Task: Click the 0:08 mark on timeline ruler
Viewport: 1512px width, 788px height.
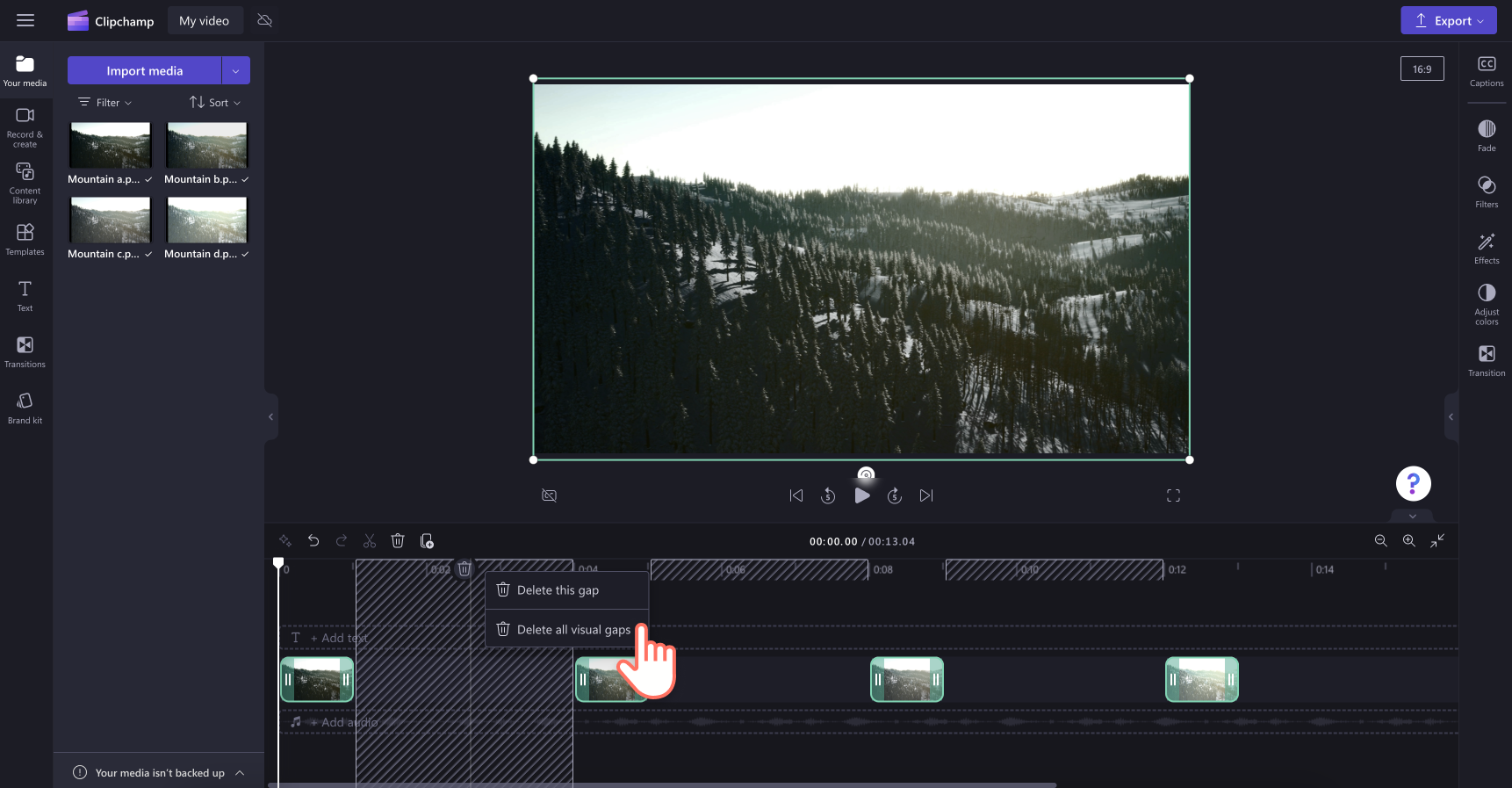Action: tap(883, 570)
